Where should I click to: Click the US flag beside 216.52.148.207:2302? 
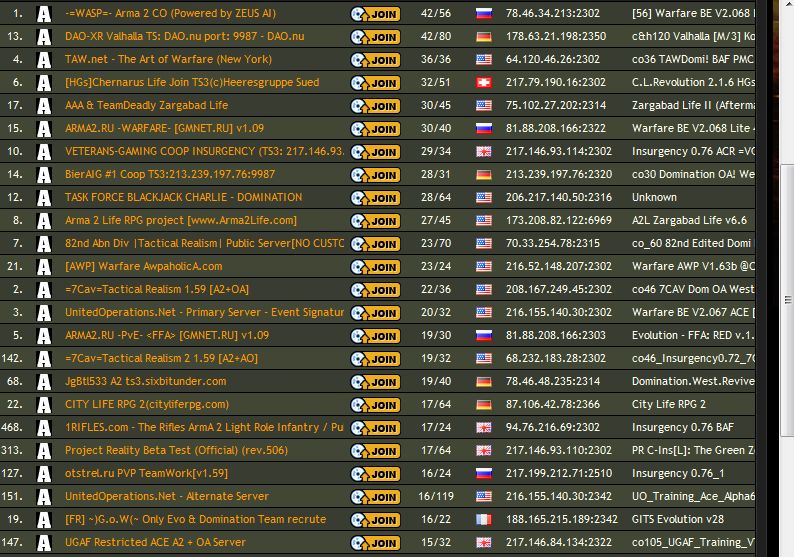(x=484, y=266)
